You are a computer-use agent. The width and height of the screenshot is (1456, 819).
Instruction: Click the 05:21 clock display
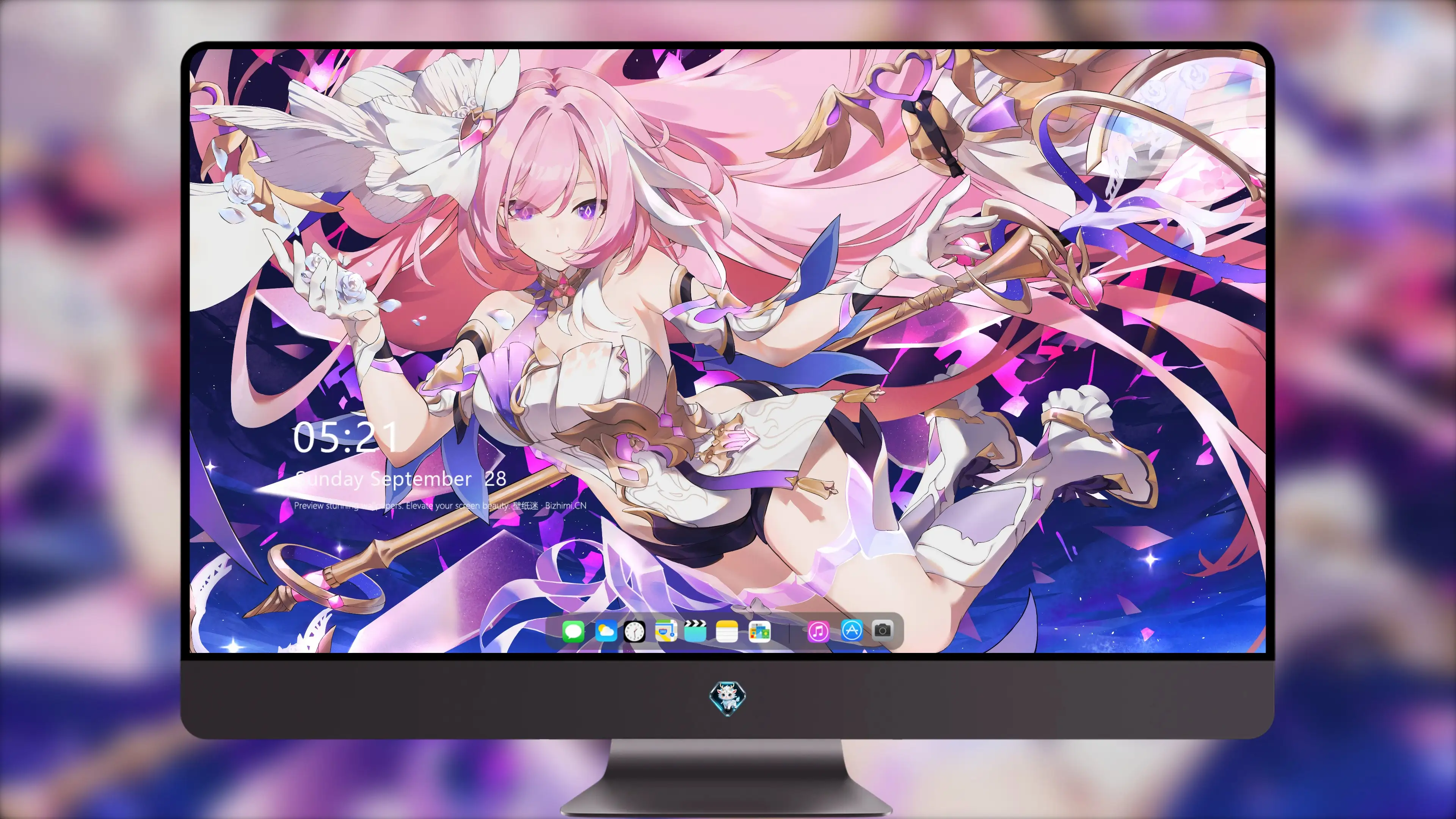coord(345,437)
